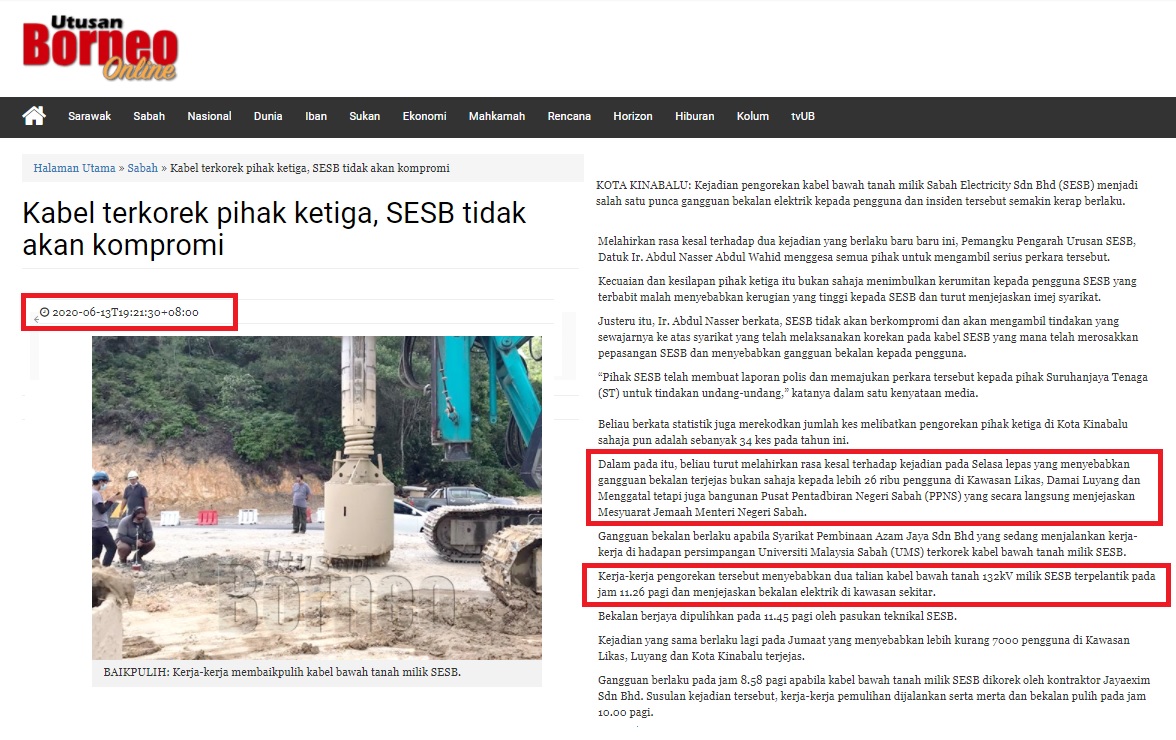Click the Sabah breadcrumb link
This screenshot has height=740, width=1176.
142,168
